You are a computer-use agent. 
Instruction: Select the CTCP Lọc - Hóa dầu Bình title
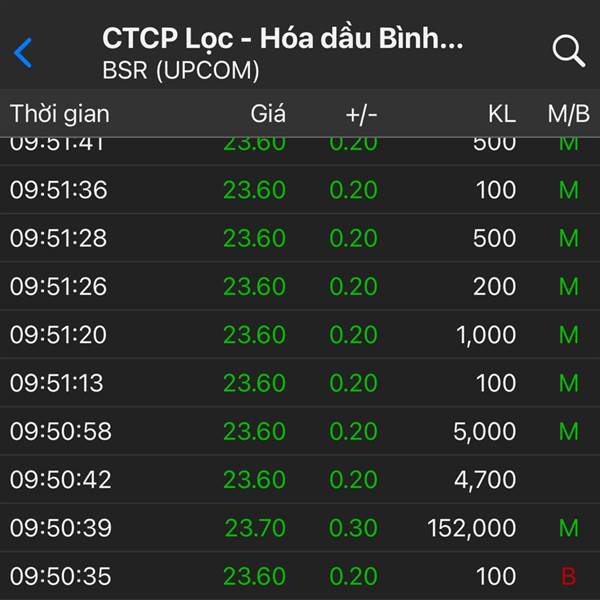coord(282,38)
